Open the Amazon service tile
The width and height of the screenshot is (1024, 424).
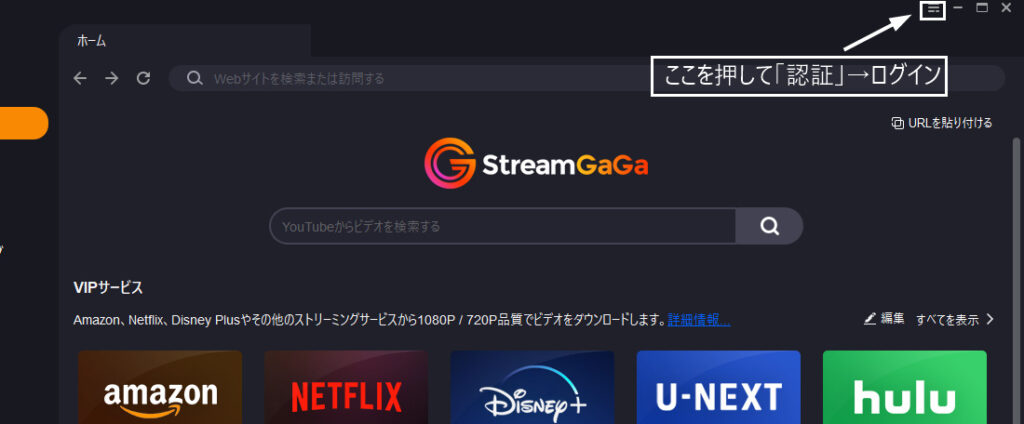160,387
